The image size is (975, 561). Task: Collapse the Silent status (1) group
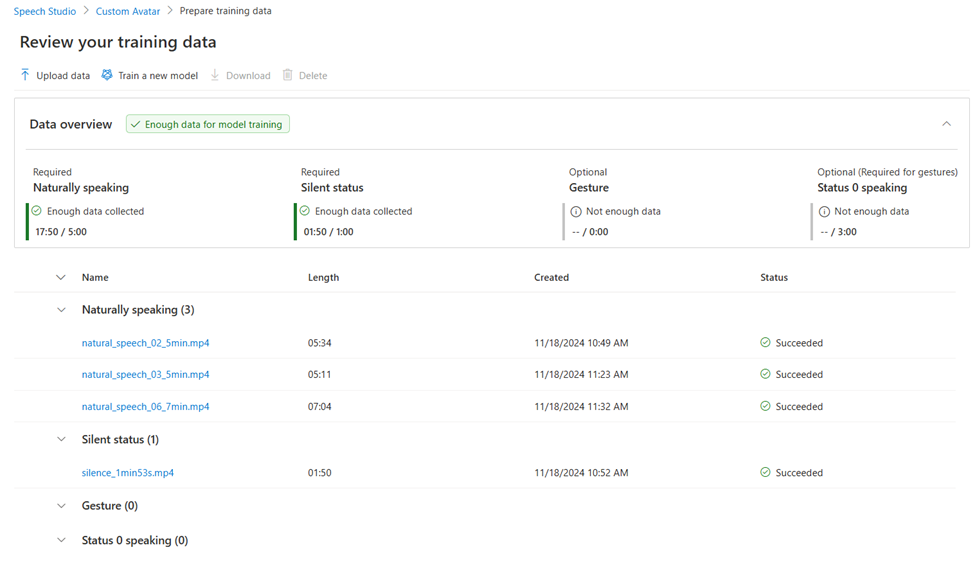[61, 440]
